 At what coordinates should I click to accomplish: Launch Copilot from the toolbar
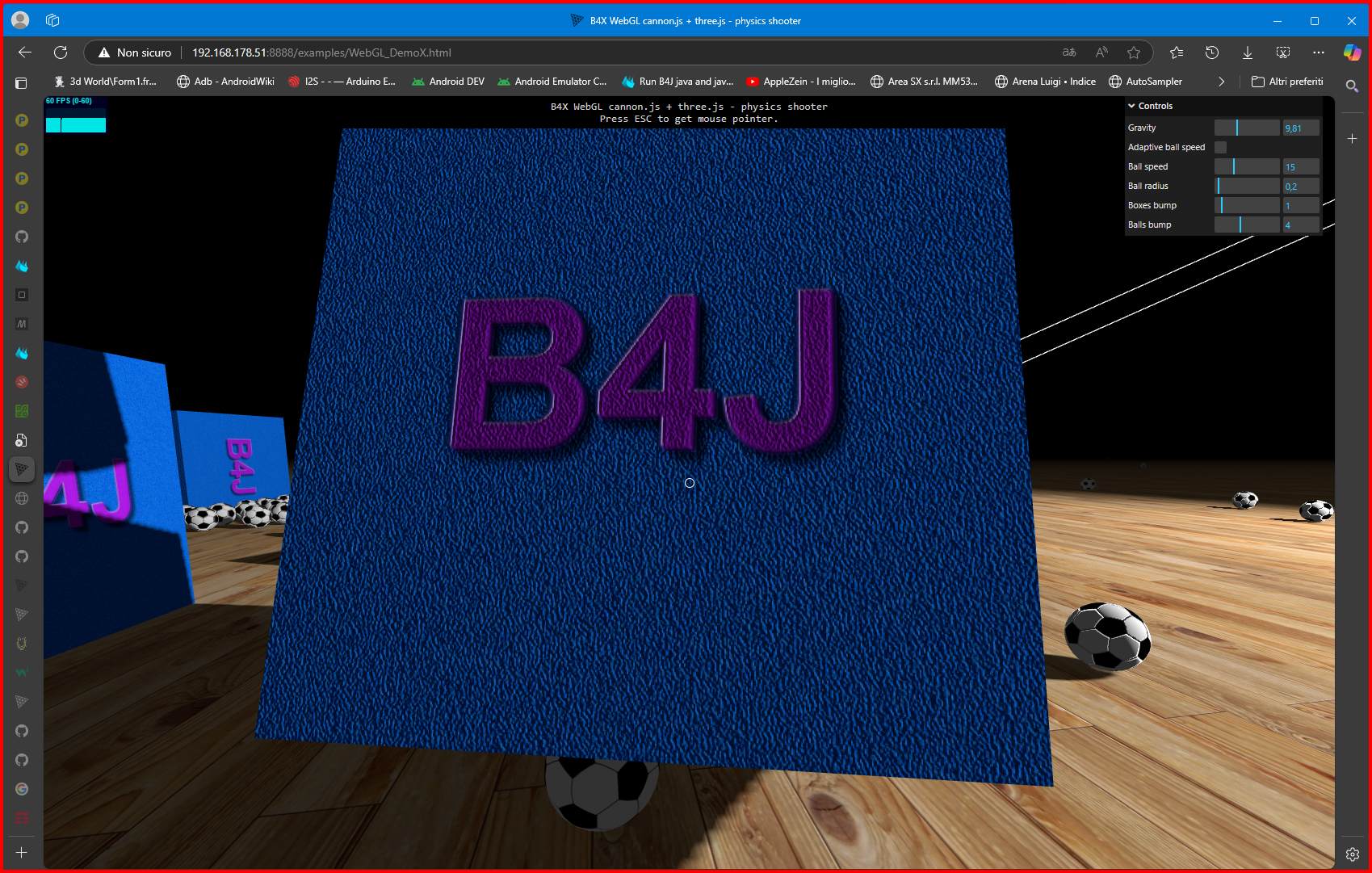1353,52
